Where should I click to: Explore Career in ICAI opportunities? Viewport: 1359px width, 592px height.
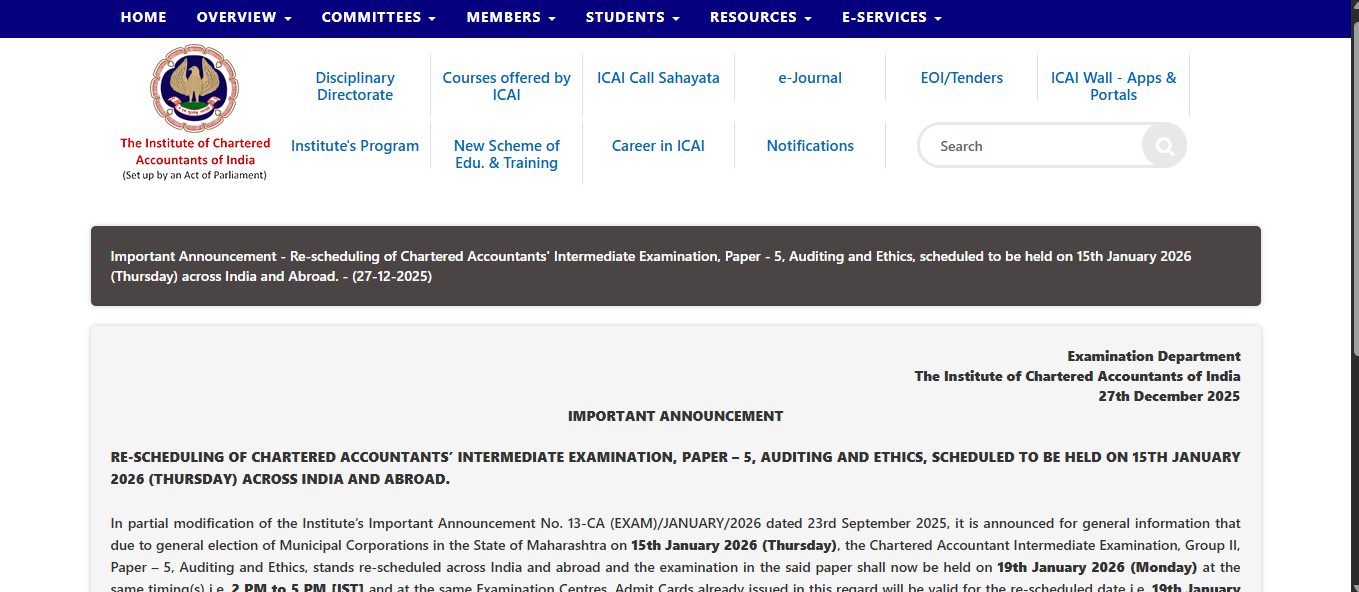tap(658, 145)
